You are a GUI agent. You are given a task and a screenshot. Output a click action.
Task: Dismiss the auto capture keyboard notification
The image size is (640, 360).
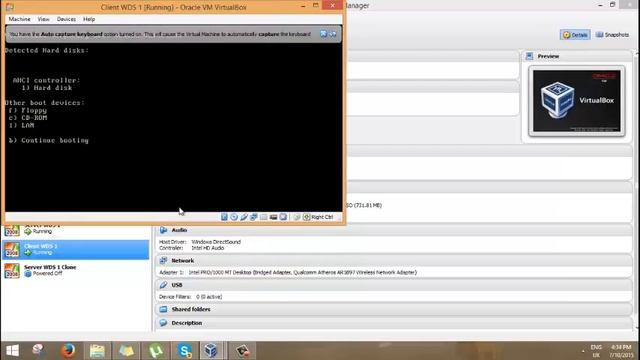pos(323,34)
